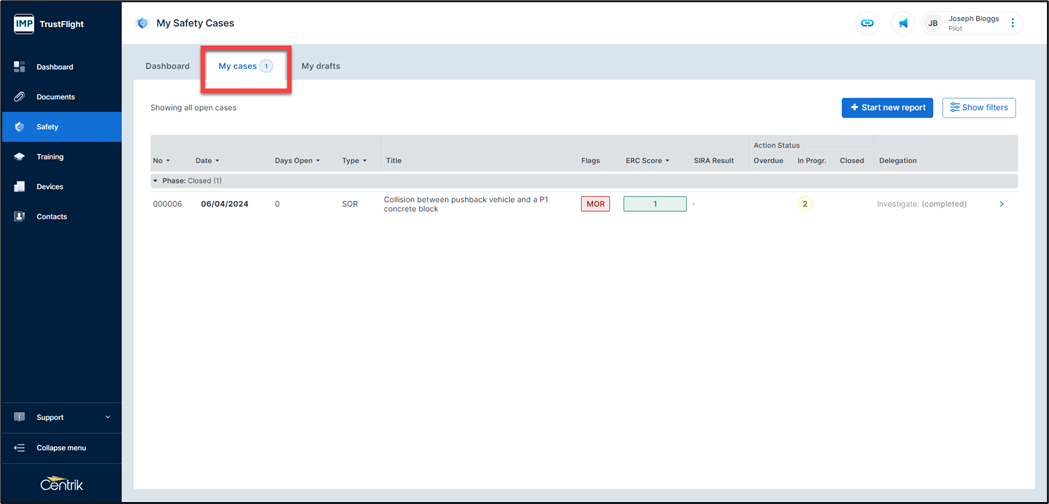This screenshot has width=1049, height=504.
Task: Go to Training in the sidebar
Action: [x=50, y=157]
